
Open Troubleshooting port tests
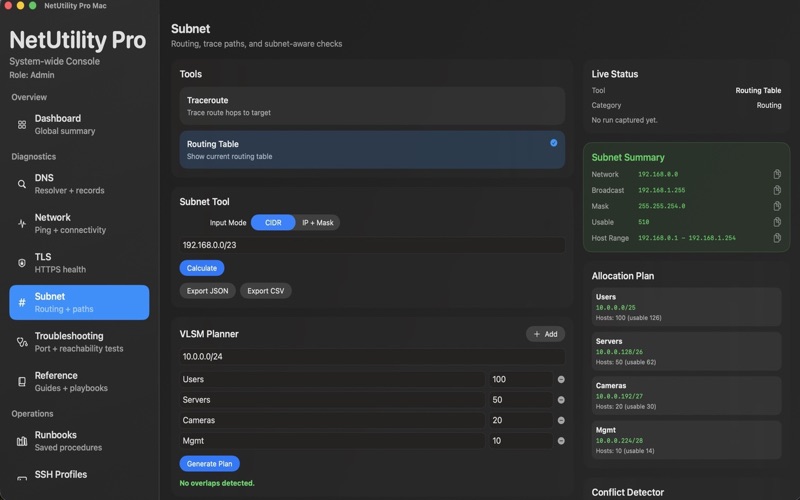click(x=79, y=342)
